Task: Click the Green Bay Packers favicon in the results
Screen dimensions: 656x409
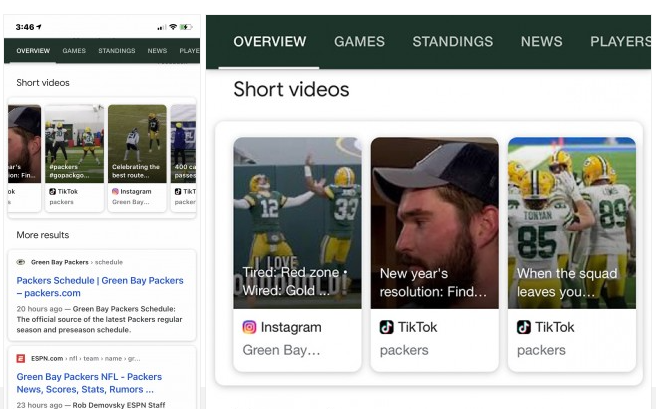Action: pos(21,261)
